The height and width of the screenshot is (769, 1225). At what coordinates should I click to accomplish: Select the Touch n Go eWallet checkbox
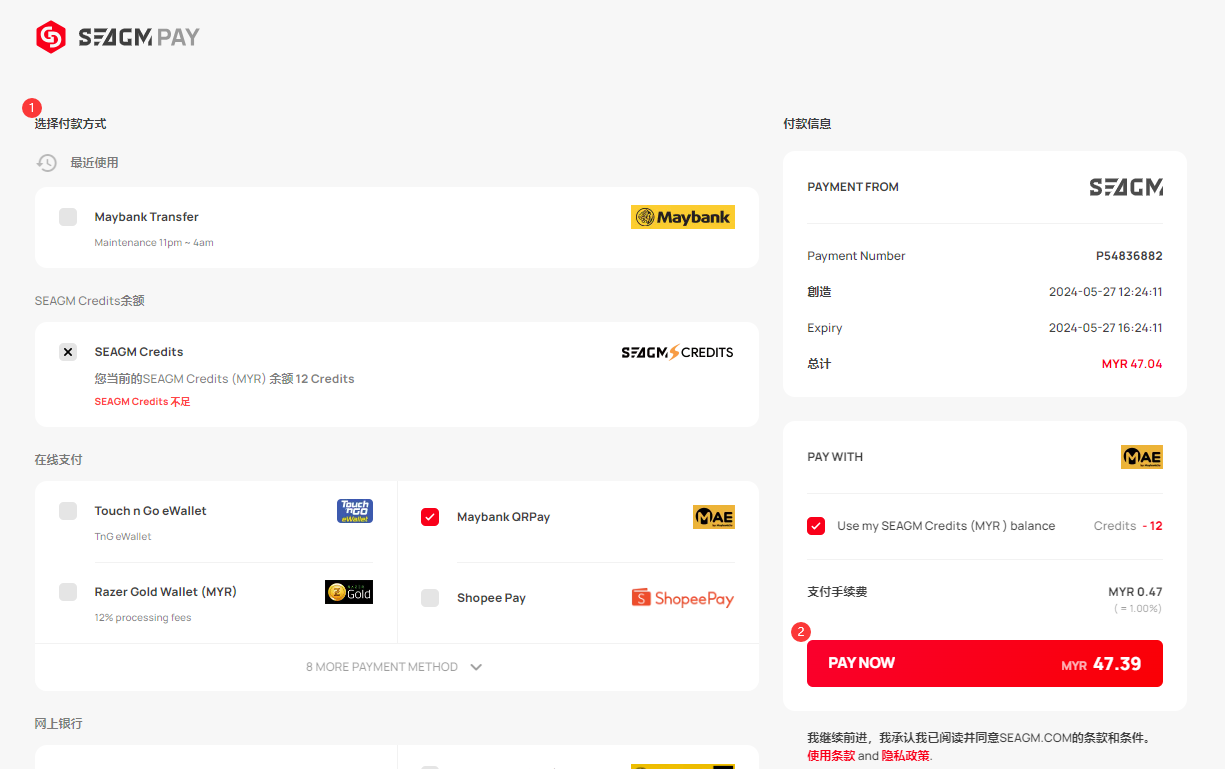click(x=68, y=511)
